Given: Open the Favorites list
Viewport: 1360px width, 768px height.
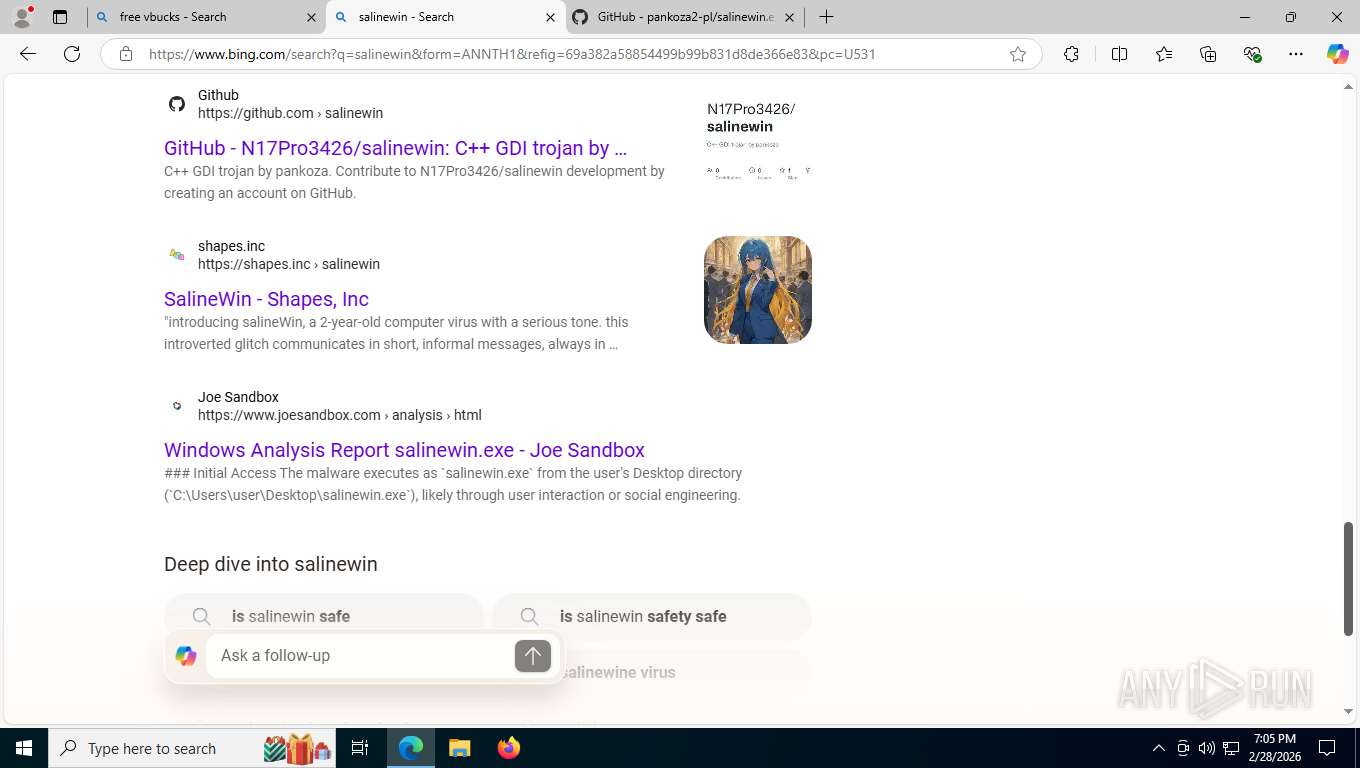Looking at the screenshot, I should pos(1164,54).
